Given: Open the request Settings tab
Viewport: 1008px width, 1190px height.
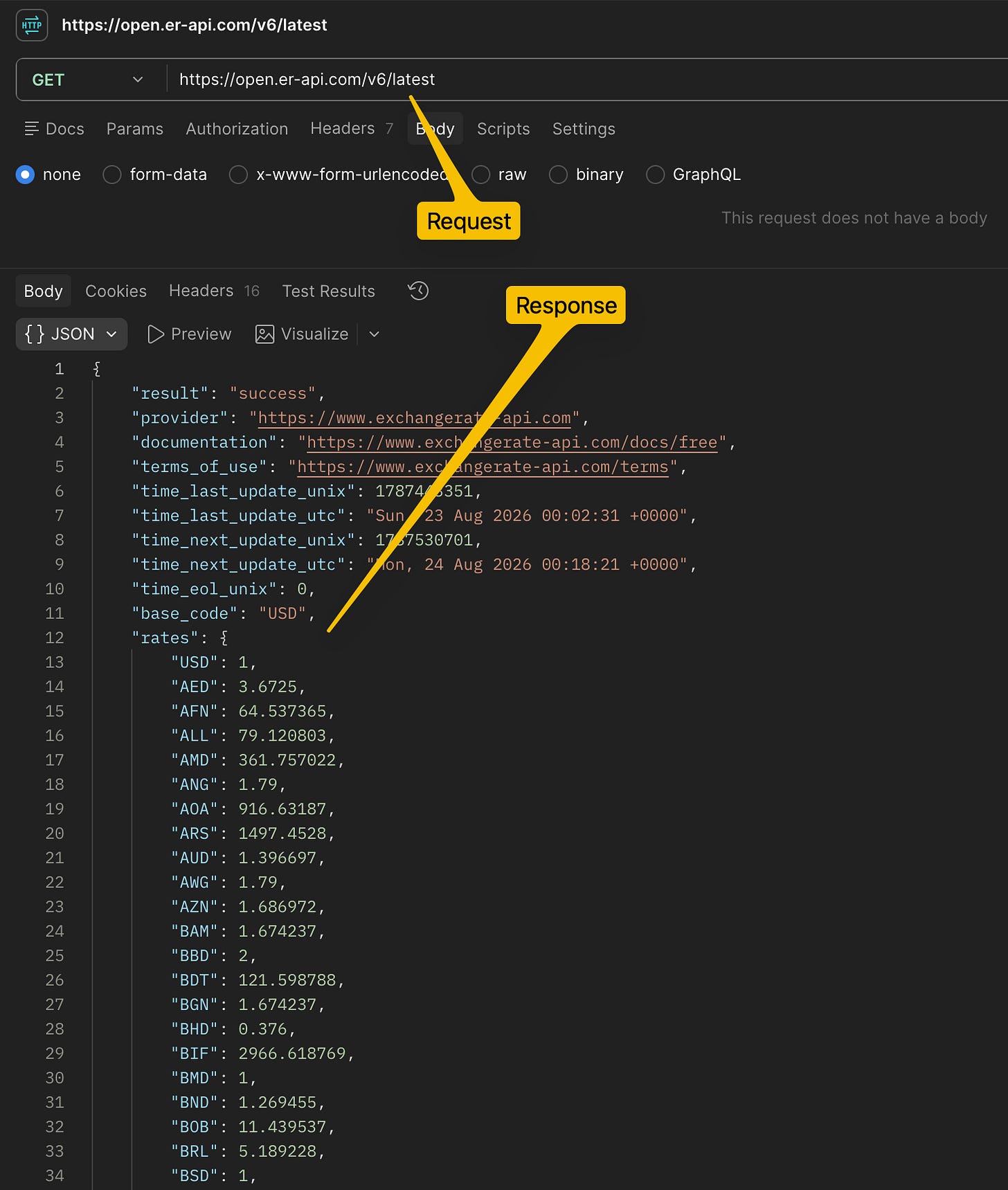Looking at the screenshot, I should pos(584,129).
